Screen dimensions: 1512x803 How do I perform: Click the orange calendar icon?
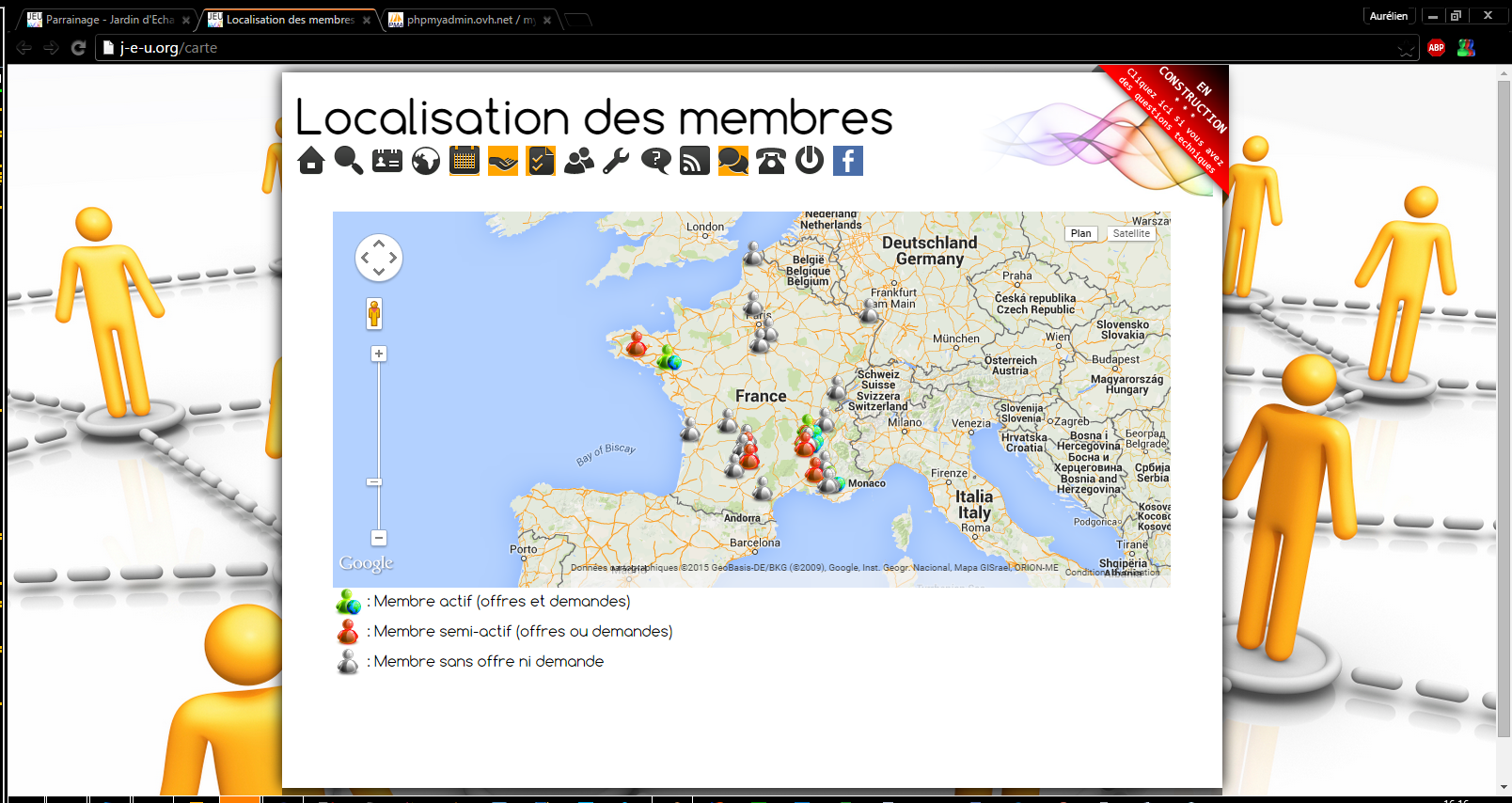pyautogui.click(x=465, y=161)
